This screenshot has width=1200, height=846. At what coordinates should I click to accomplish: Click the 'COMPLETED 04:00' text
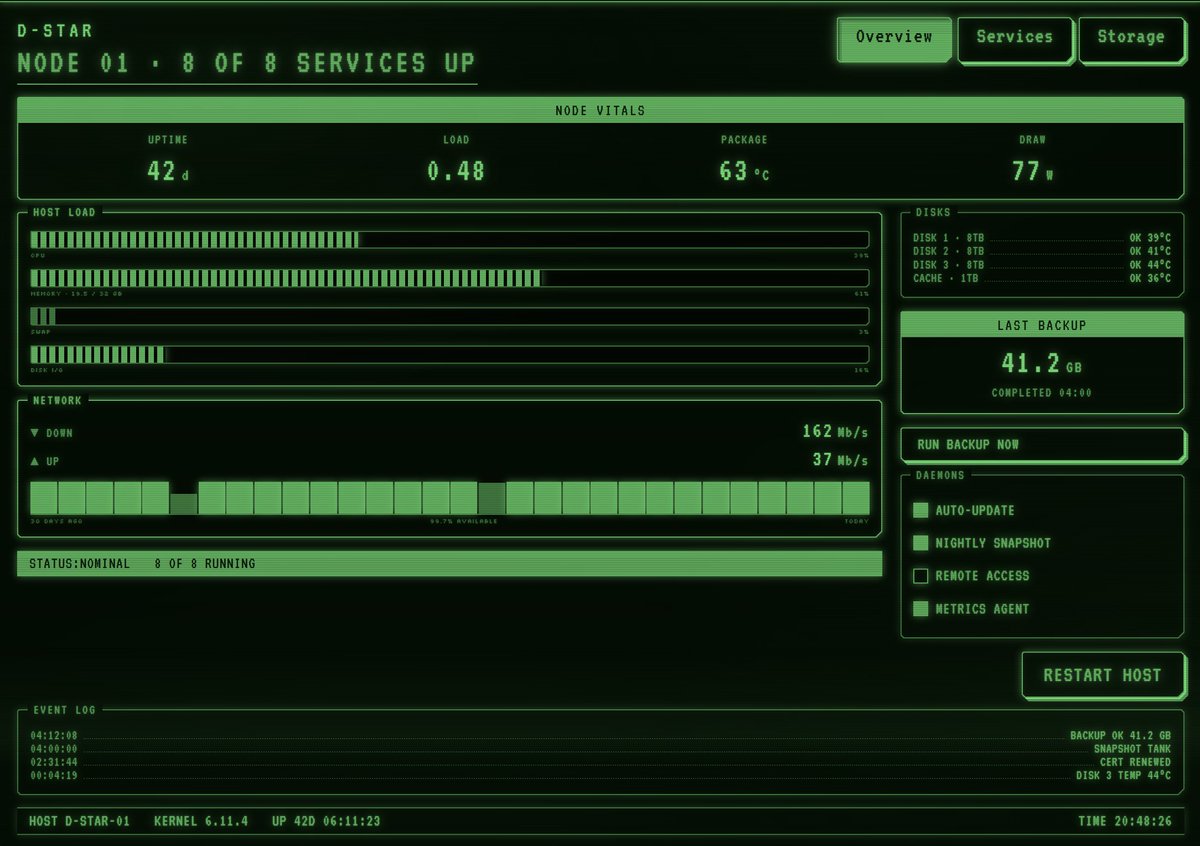[1041, 393]
